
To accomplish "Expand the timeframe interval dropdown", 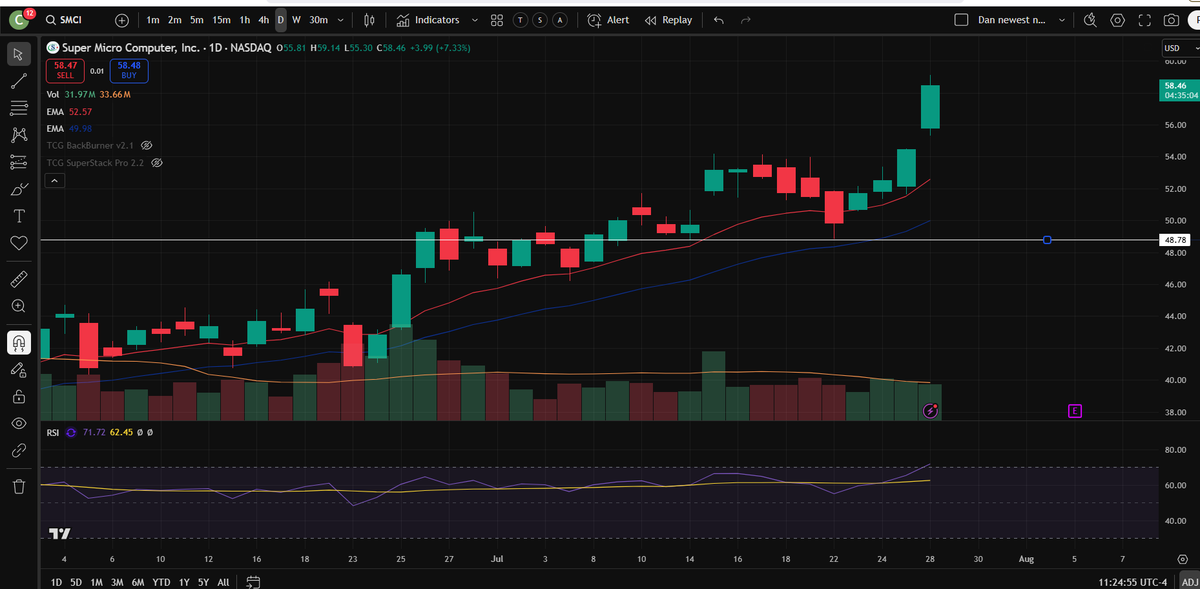I will 341,20.
